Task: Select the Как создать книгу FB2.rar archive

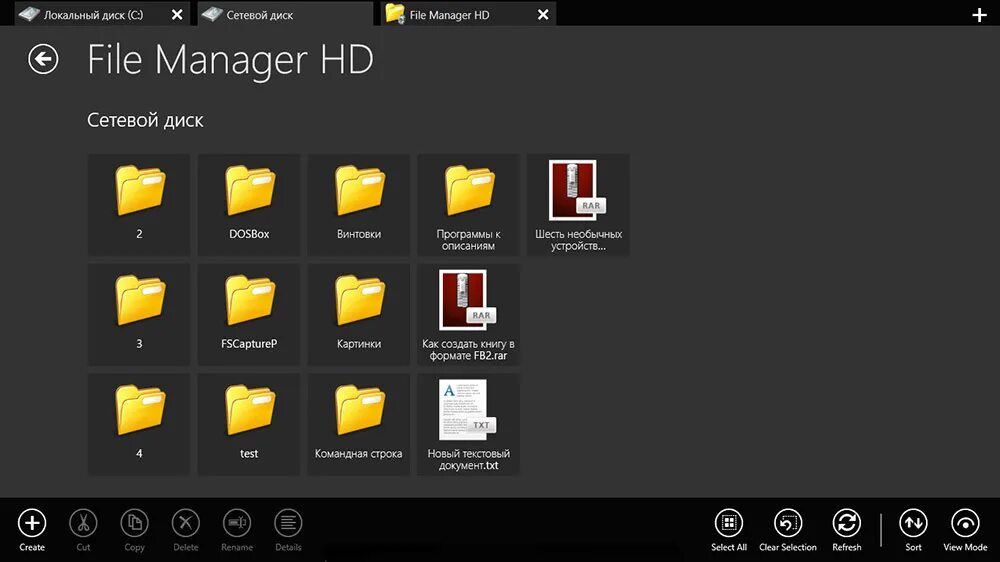Action: (468, 314)
